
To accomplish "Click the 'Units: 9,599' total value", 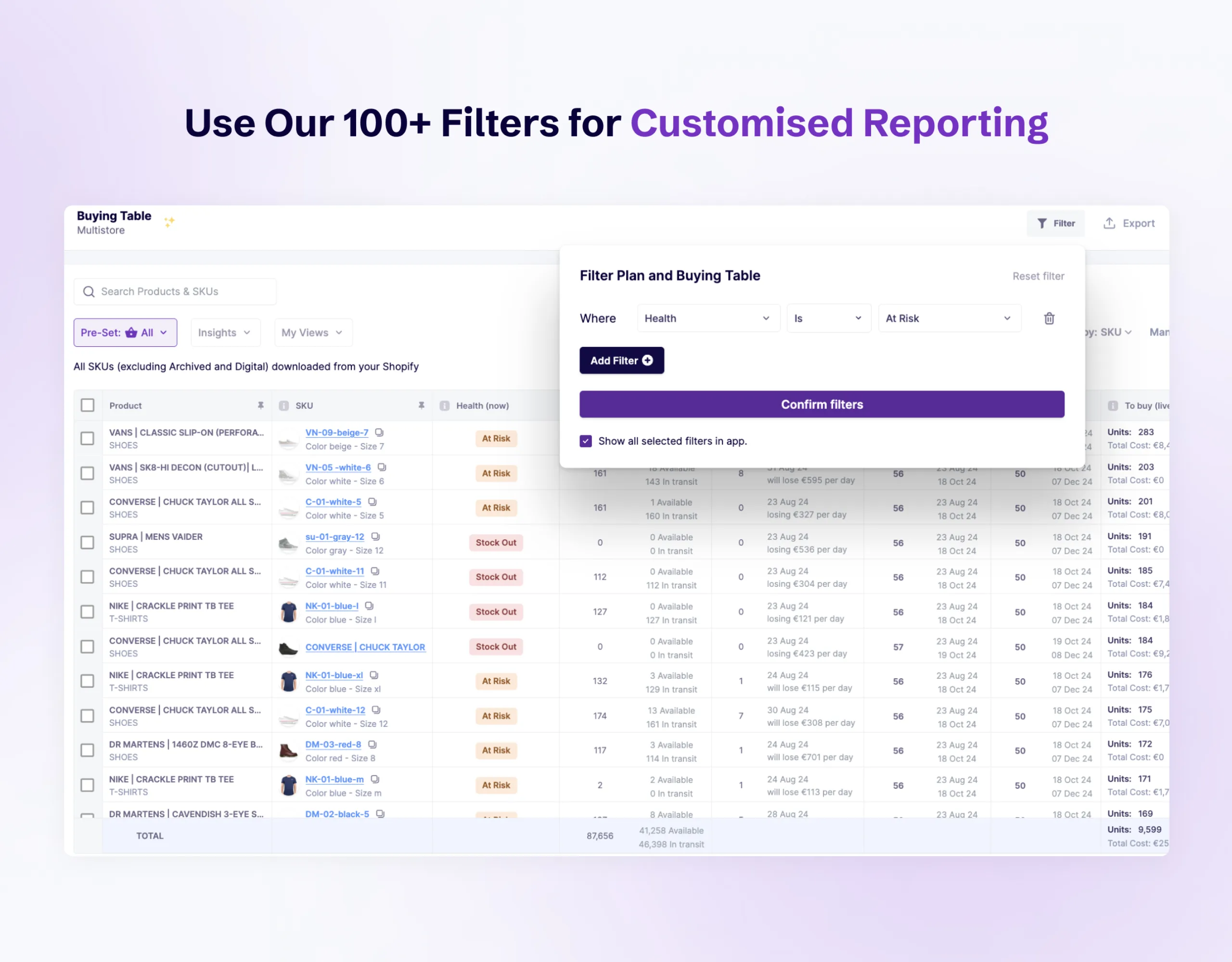I will 1134,830.
